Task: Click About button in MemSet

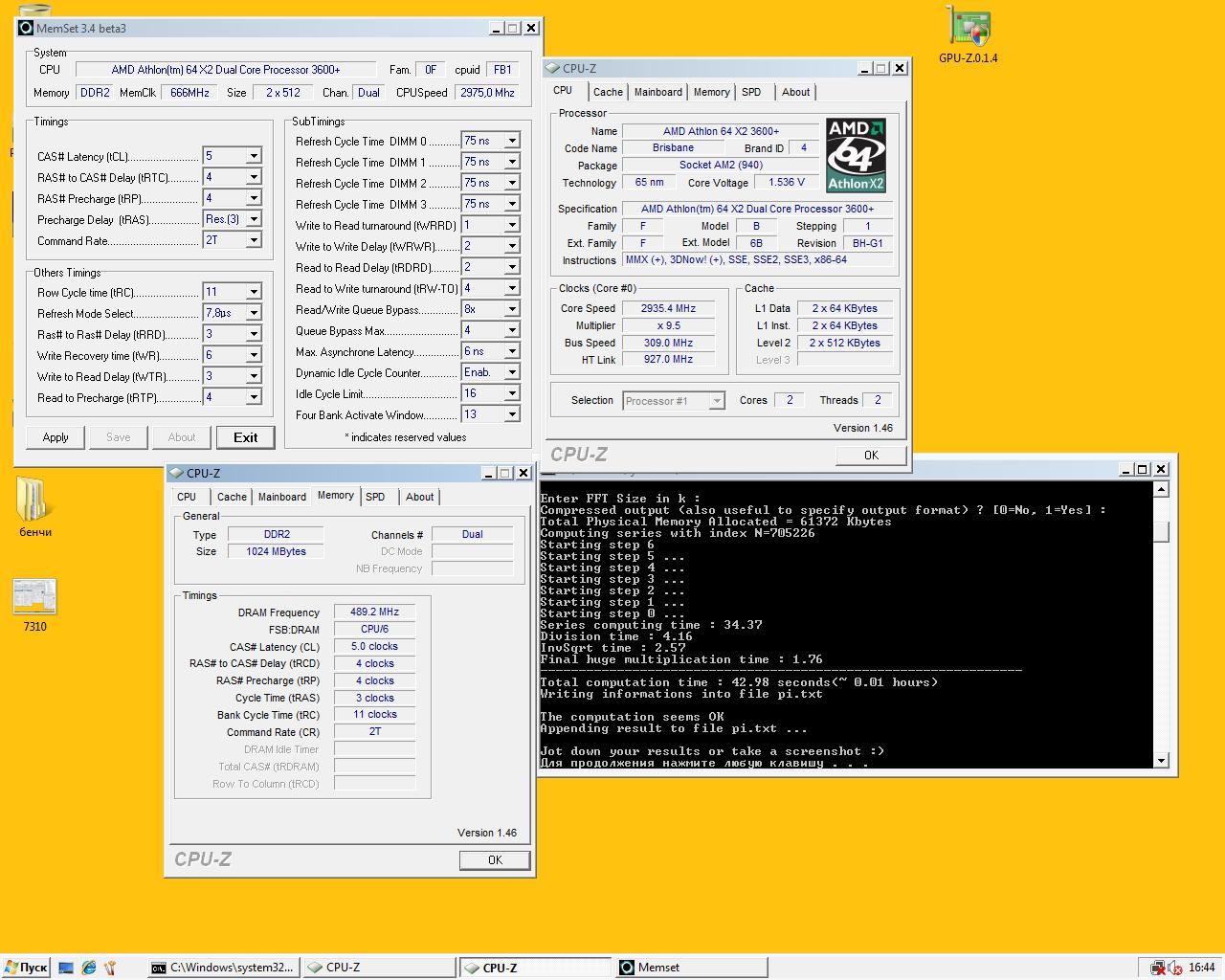Action: 182,437
